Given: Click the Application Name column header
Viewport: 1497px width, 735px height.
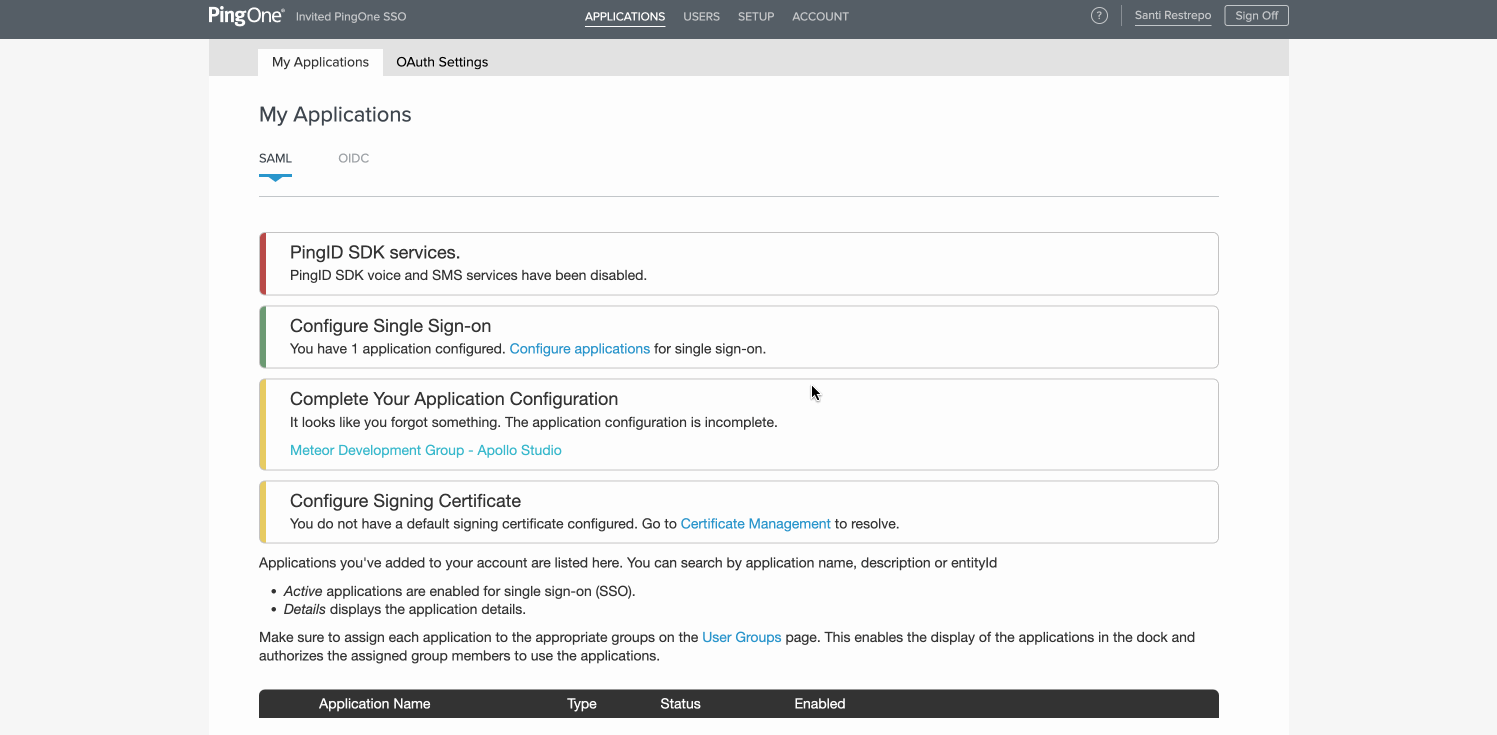Looking at the screenshot, I should pos(374,703).
